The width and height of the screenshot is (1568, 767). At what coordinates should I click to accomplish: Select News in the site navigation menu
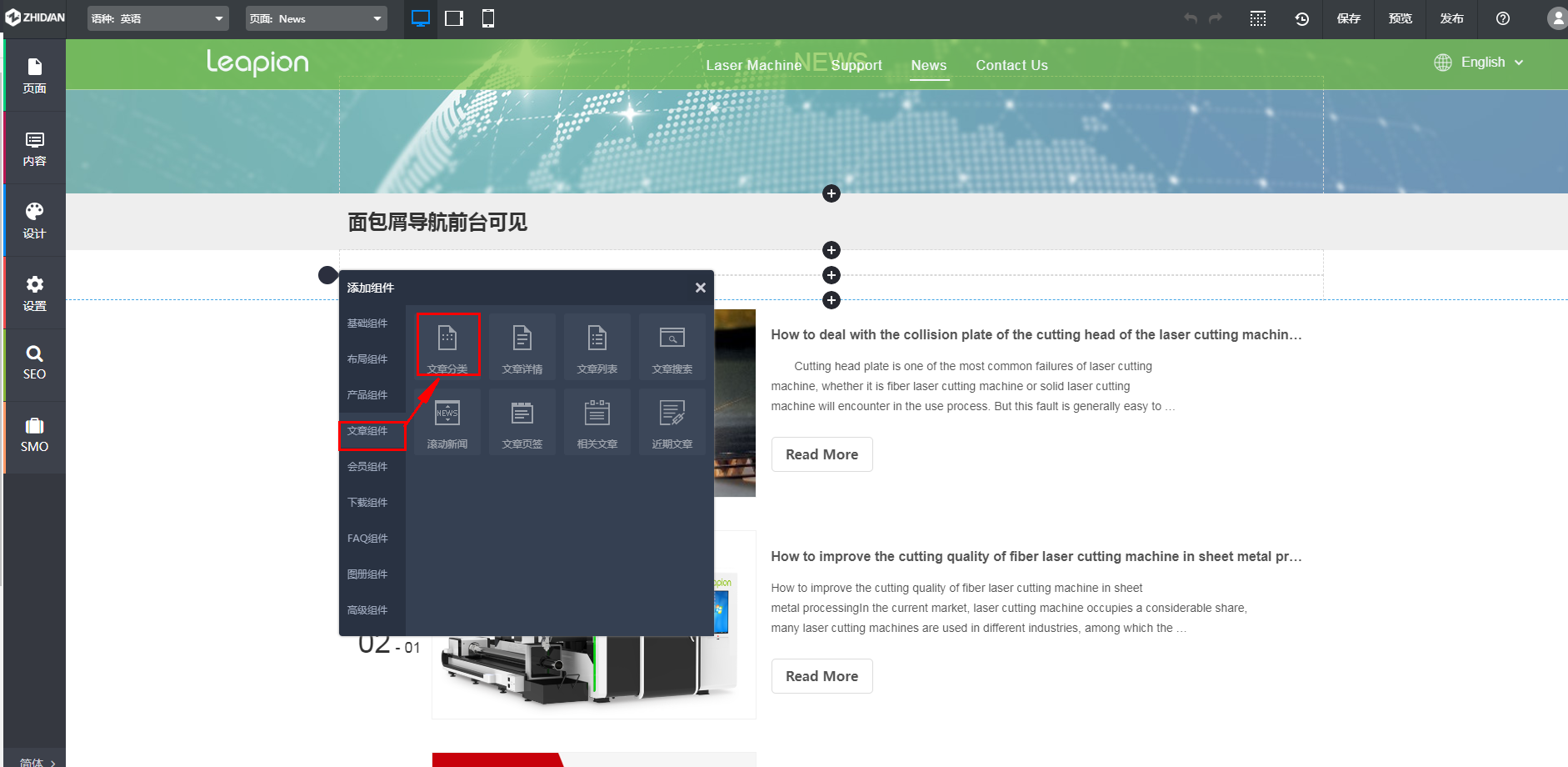coord(928,65)
